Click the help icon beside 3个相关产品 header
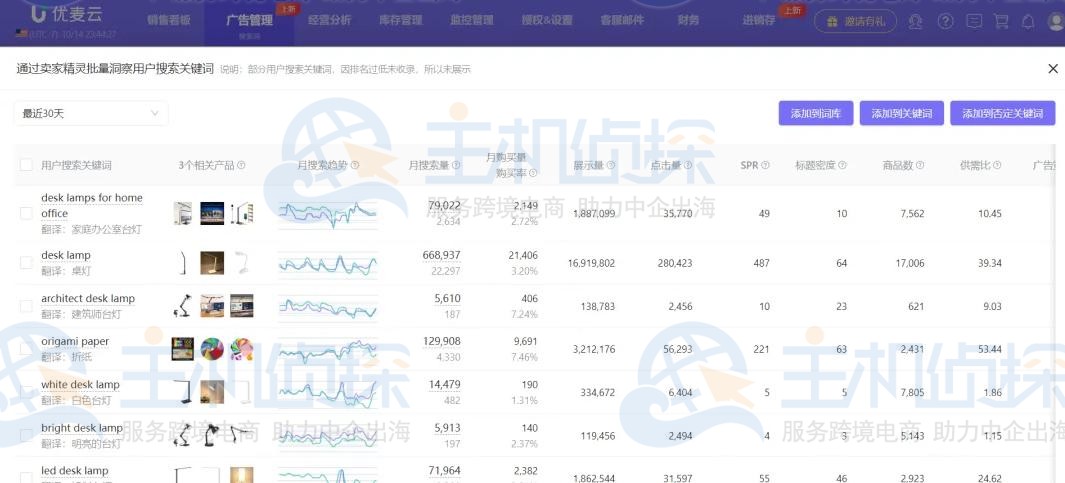1065x483 pixels. pos(241,165)
